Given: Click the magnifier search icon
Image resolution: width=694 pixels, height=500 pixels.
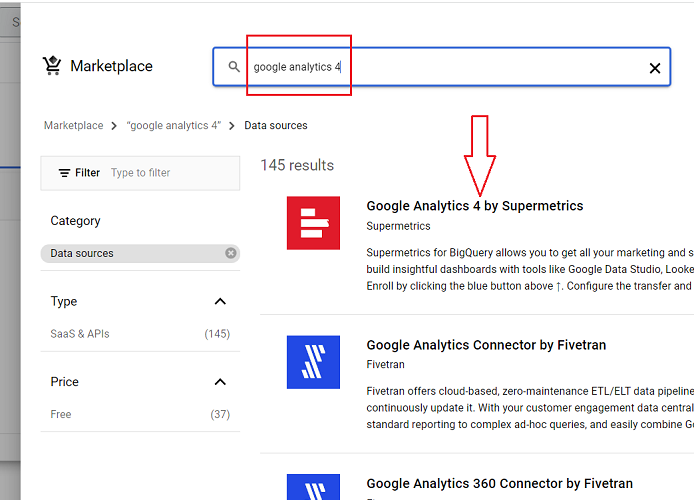Looking at the screenshot, I should pos(234,67).
